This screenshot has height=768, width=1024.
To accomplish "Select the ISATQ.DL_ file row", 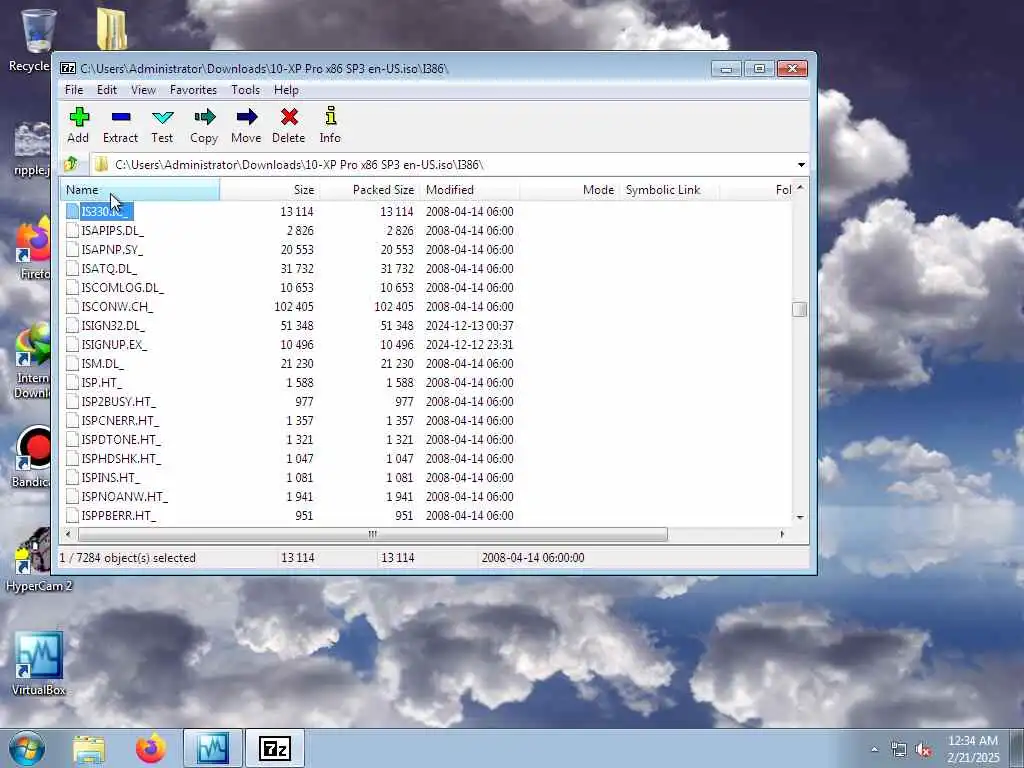I will (x=108, y=268).
